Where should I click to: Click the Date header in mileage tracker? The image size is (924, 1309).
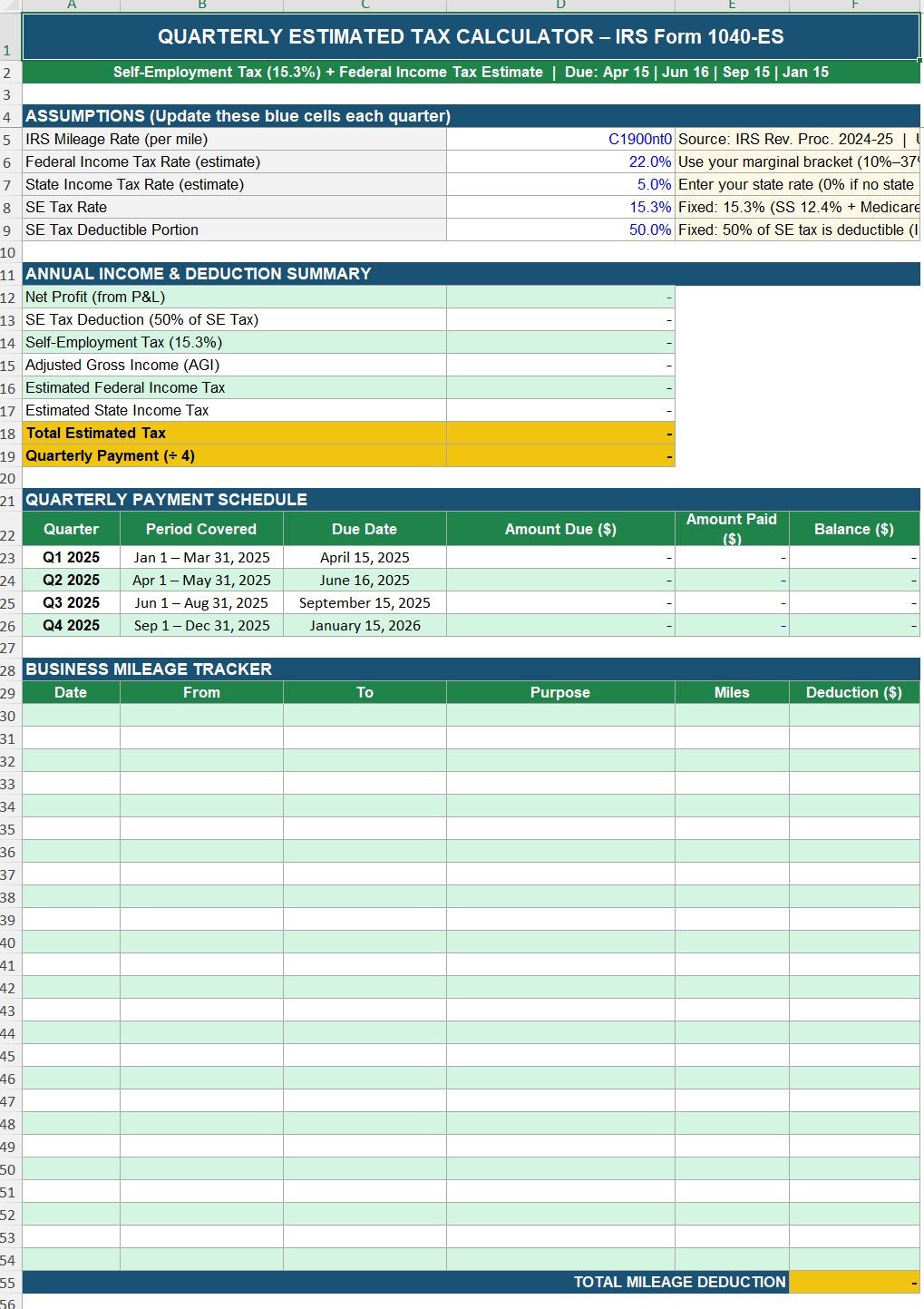click(71, 692)
